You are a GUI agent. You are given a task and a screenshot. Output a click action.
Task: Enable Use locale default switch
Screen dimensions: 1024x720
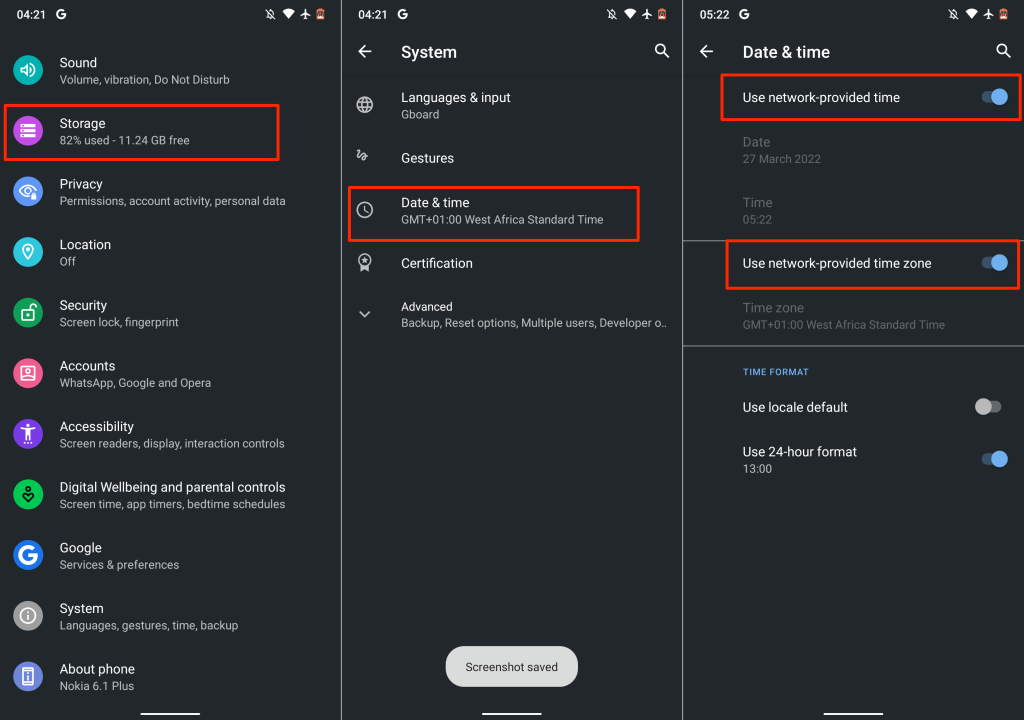987,407
